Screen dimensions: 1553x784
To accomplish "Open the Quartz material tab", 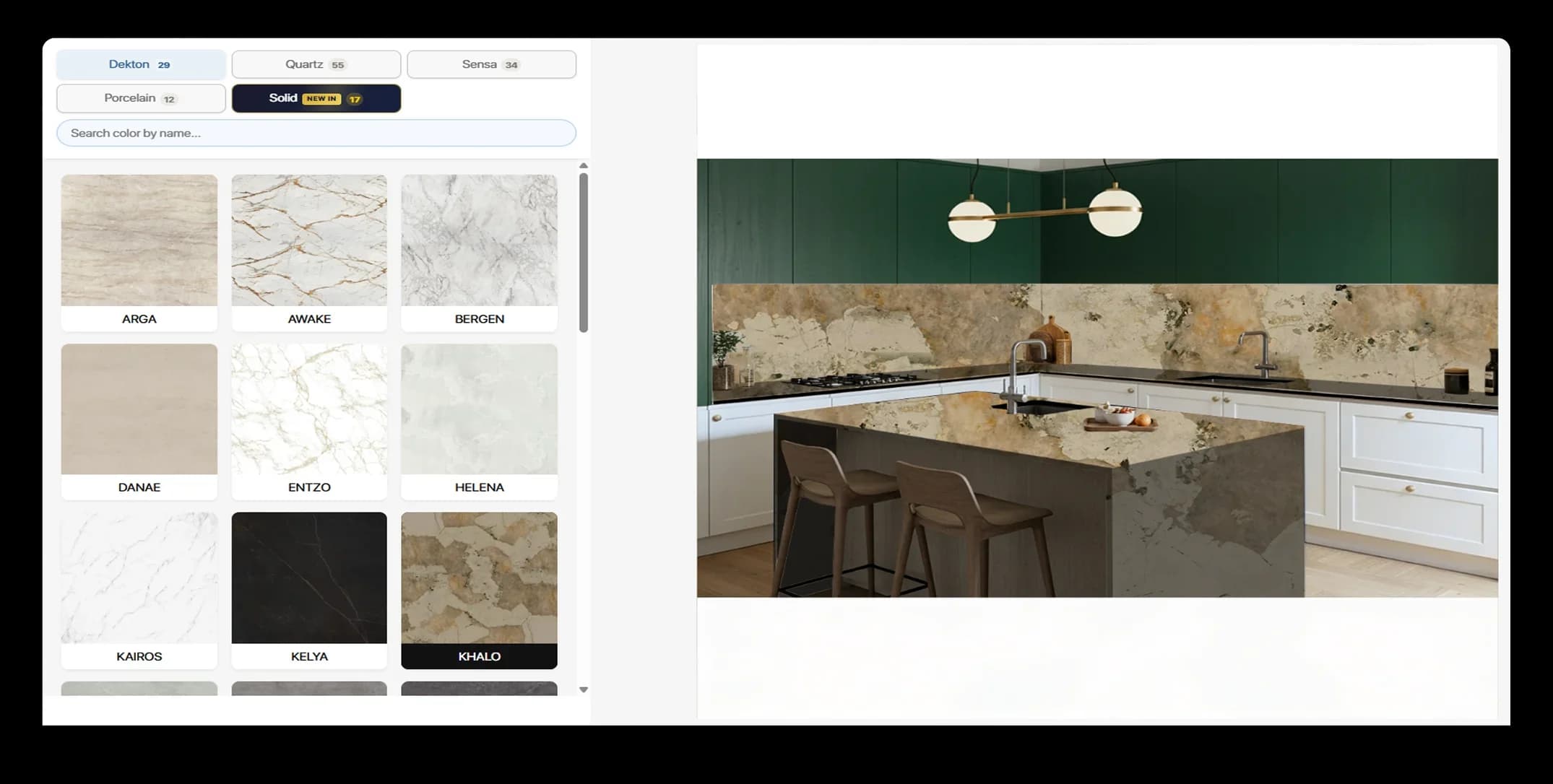I will pos(316,64).
